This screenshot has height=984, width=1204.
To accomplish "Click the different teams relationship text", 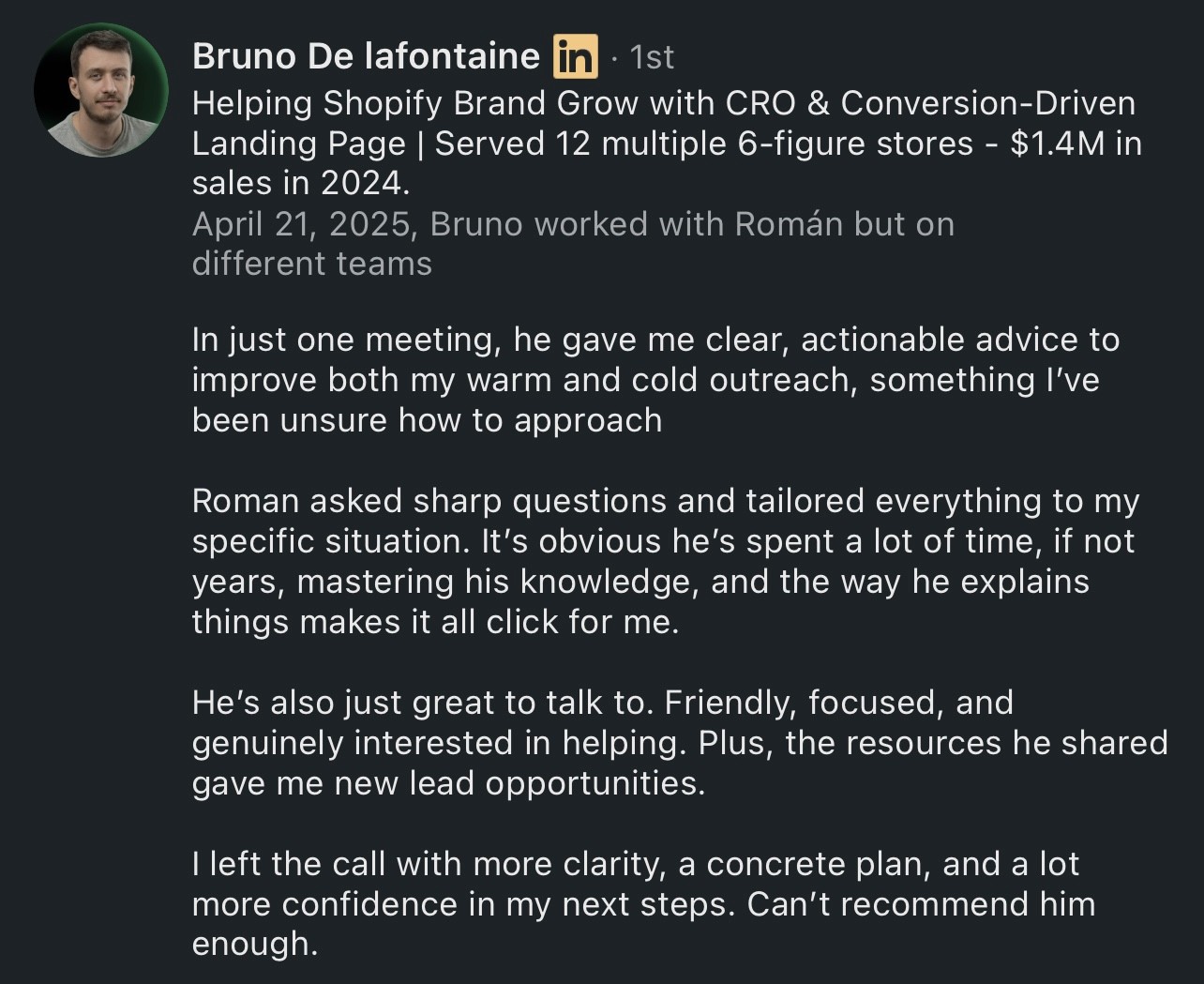I will [312, 264].
